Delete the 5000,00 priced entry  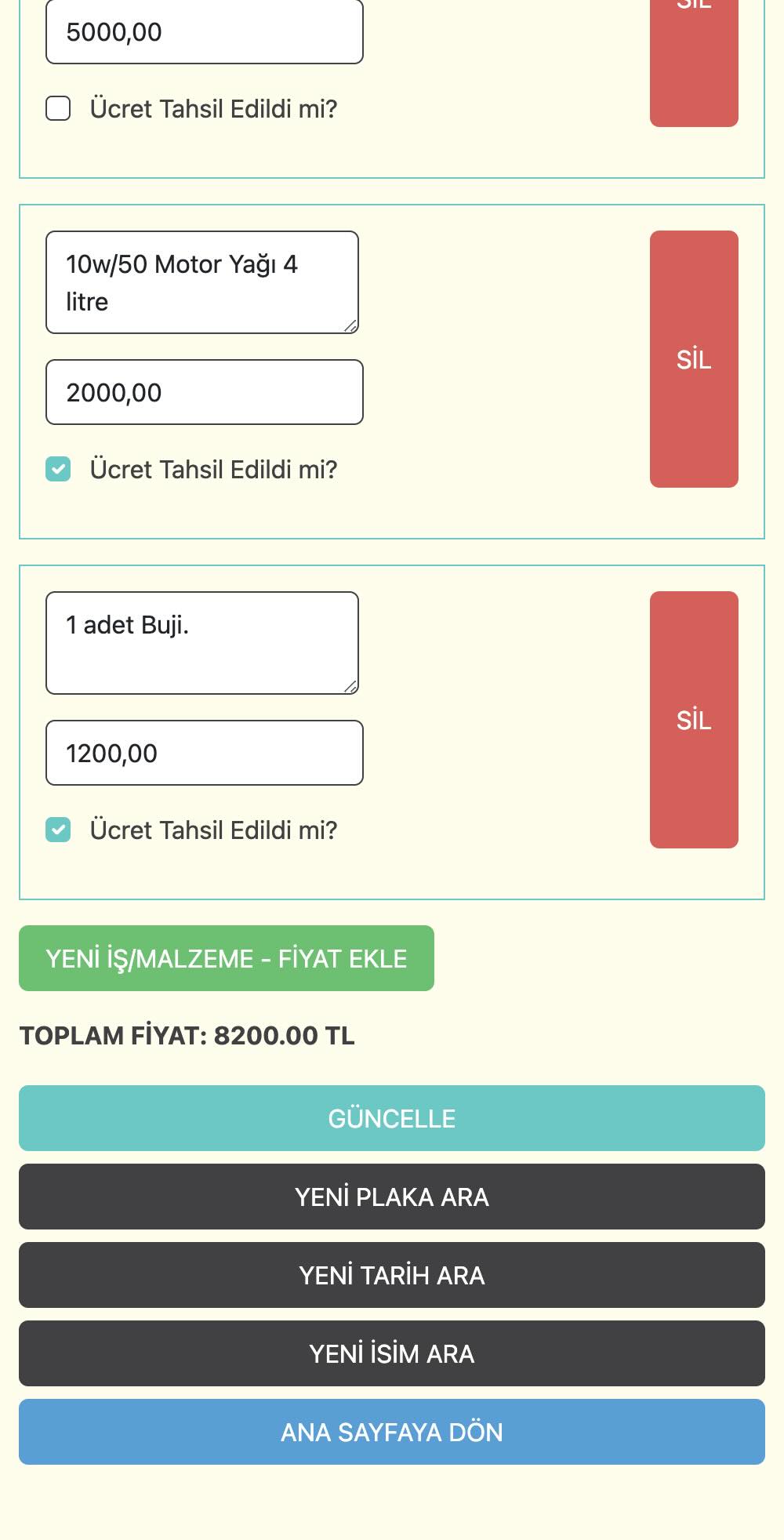pos(694,63)
